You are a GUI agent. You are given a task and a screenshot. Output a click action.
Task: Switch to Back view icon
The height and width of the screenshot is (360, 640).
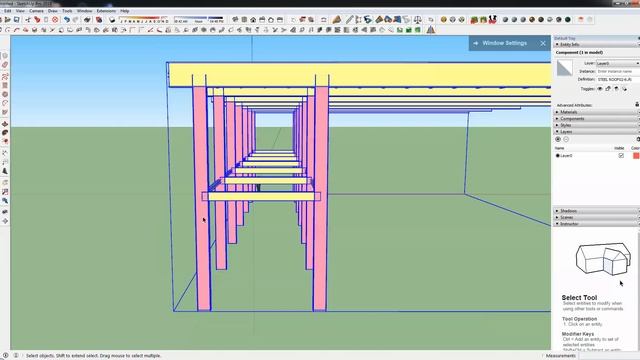pos(271,20)
